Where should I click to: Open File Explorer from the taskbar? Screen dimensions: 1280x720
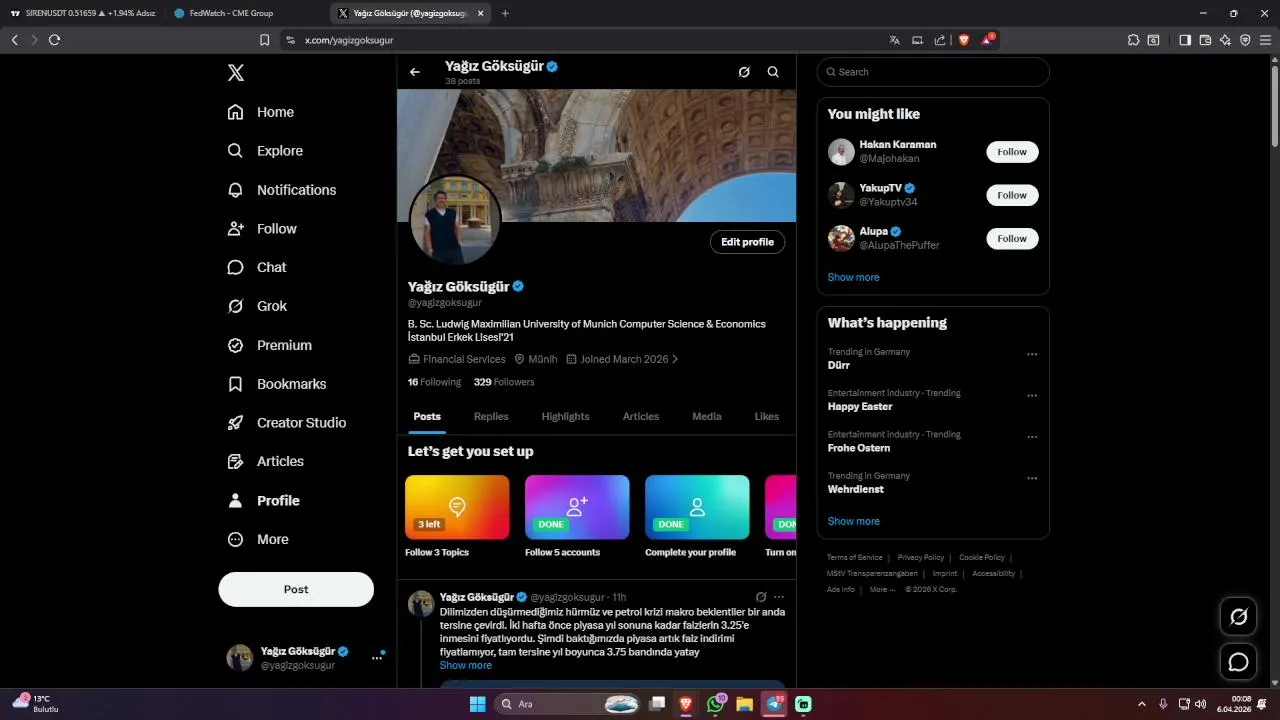744,704
